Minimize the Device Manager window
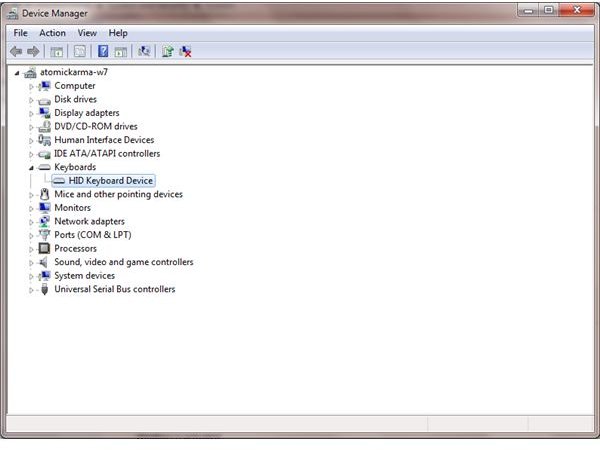The height and width of the screenshot is (450, 600). [528, 10]
